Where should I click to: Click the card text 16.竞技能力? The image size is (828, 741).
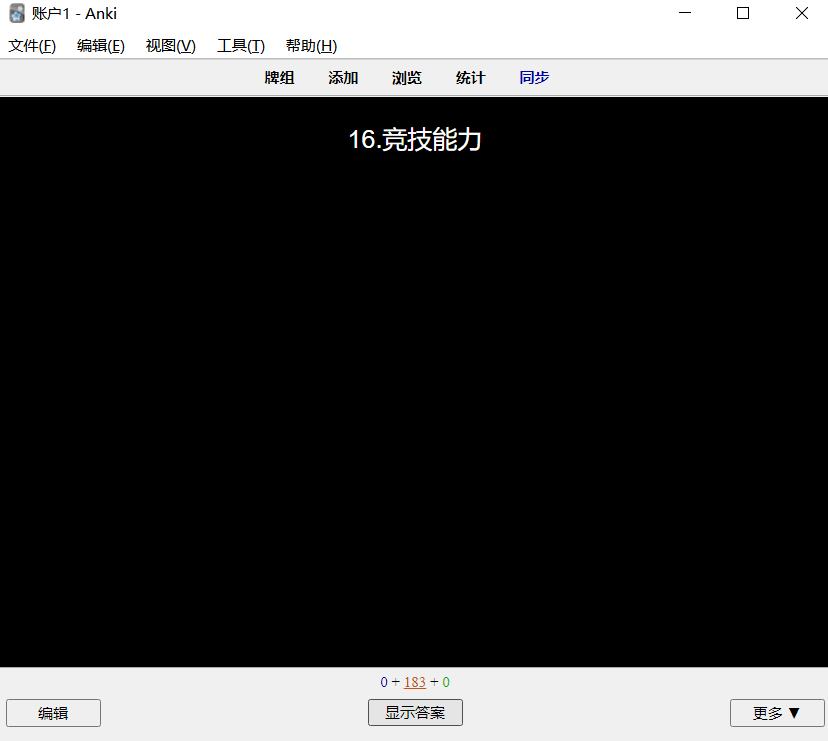click(415, 139)
